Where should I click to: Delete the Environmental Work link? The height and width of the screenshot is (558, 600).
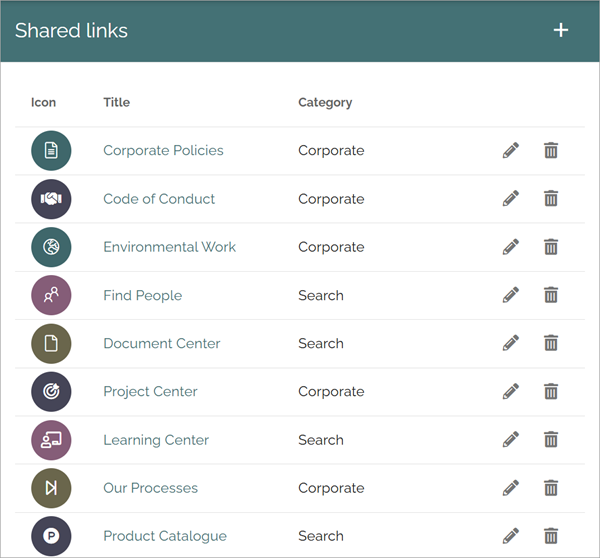pyautogui.click(x=551, y=247)
